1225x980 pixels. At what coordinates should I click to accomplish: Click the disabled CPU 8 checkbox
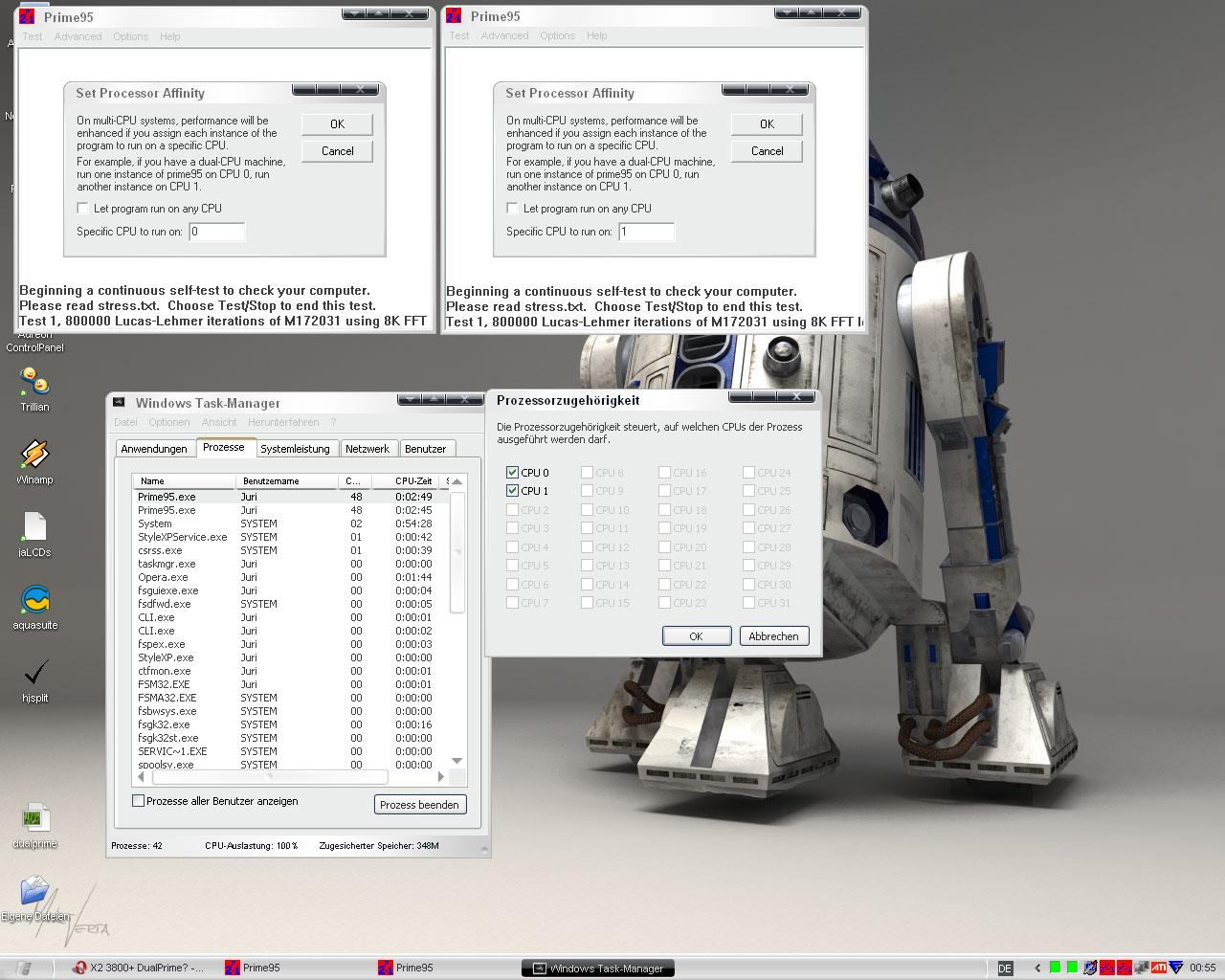[x=587, y=472]
